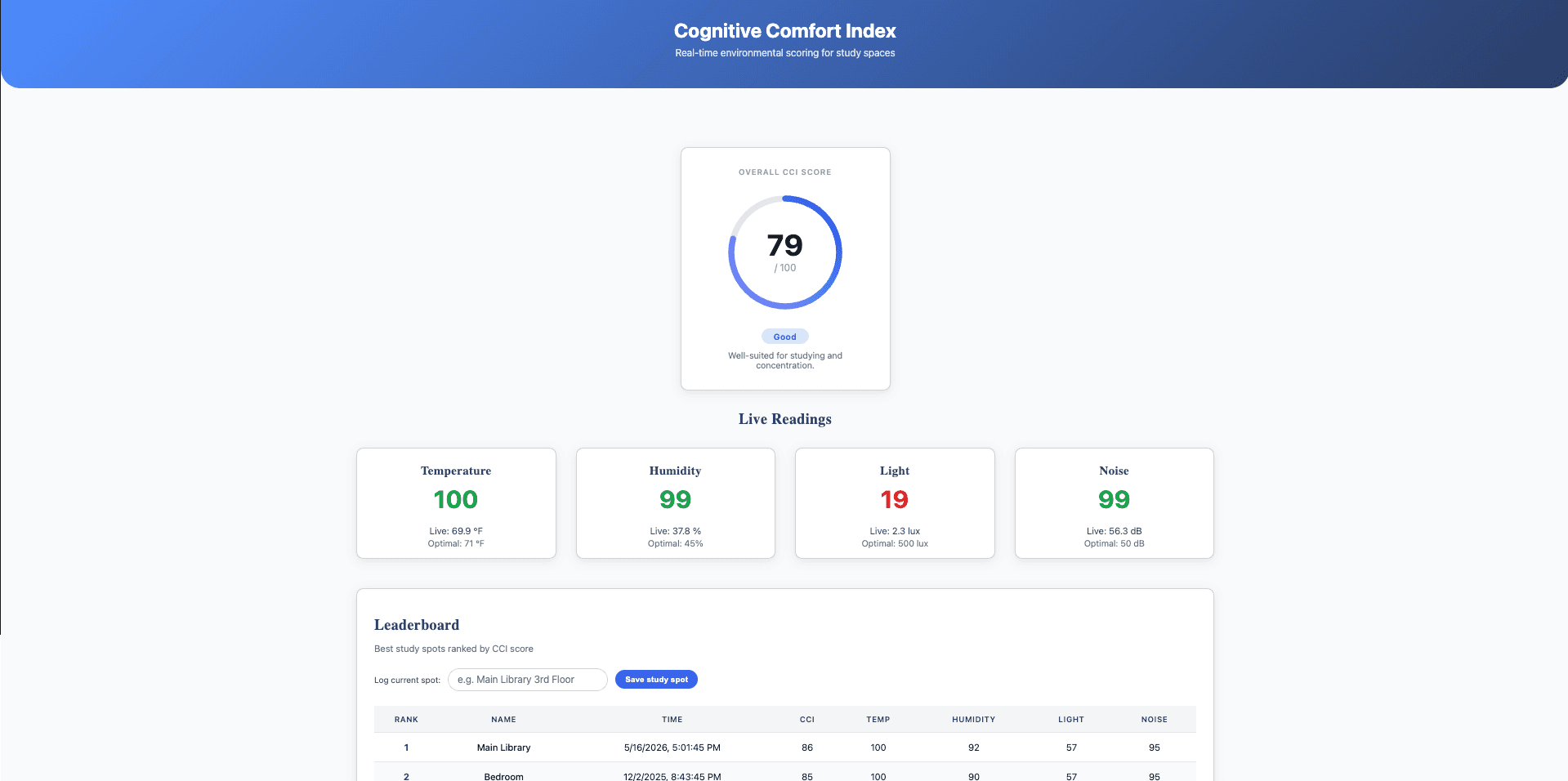Click the Temperature score 100
The width and height of the screenshot is (1568, 781).
coord(456,499)
